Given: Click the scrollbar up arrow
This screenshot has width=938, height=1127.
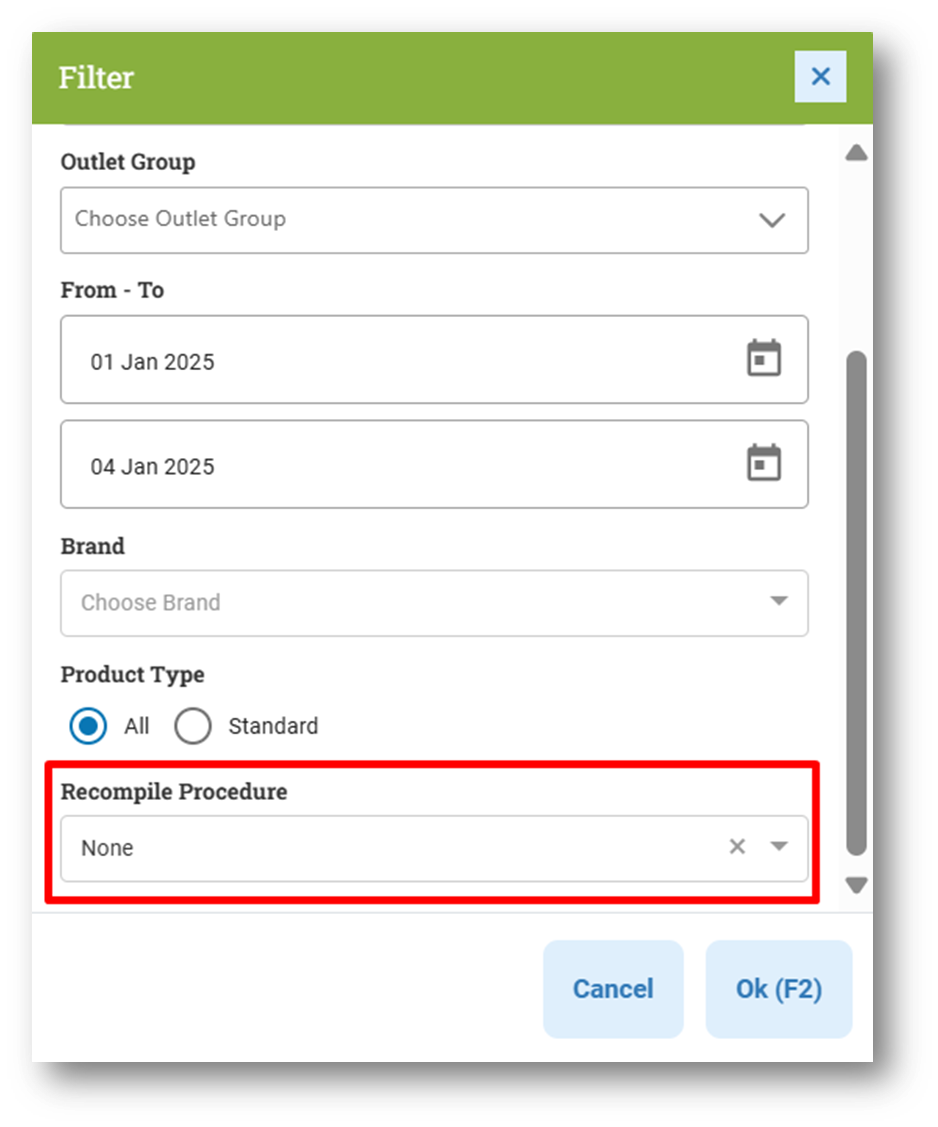Looking at the screenshot, I should pos(856,152).
